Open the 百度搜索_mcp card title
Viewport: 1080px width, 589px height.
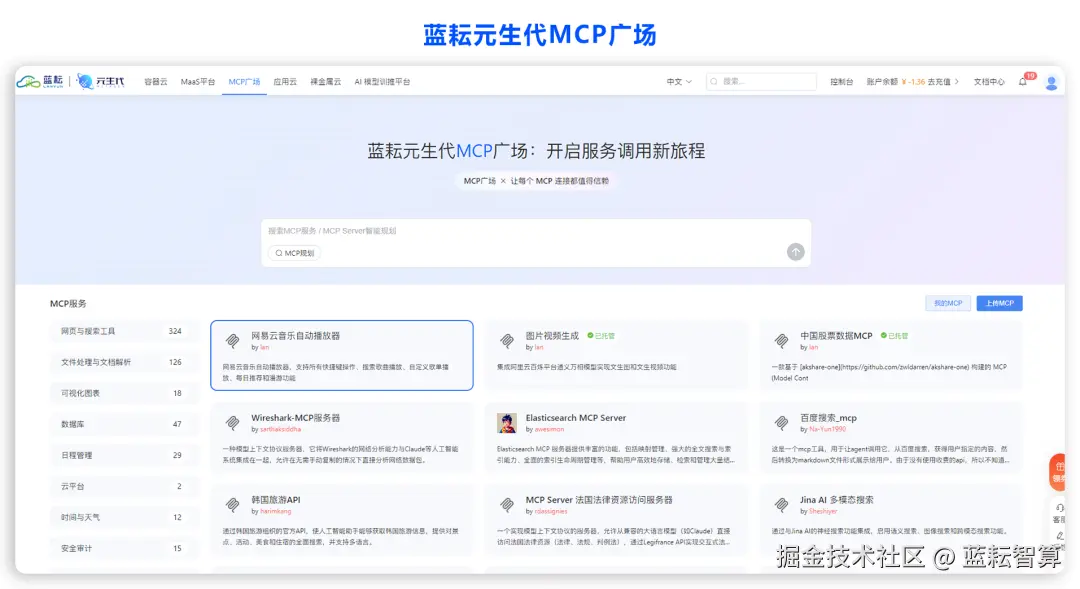828,417
